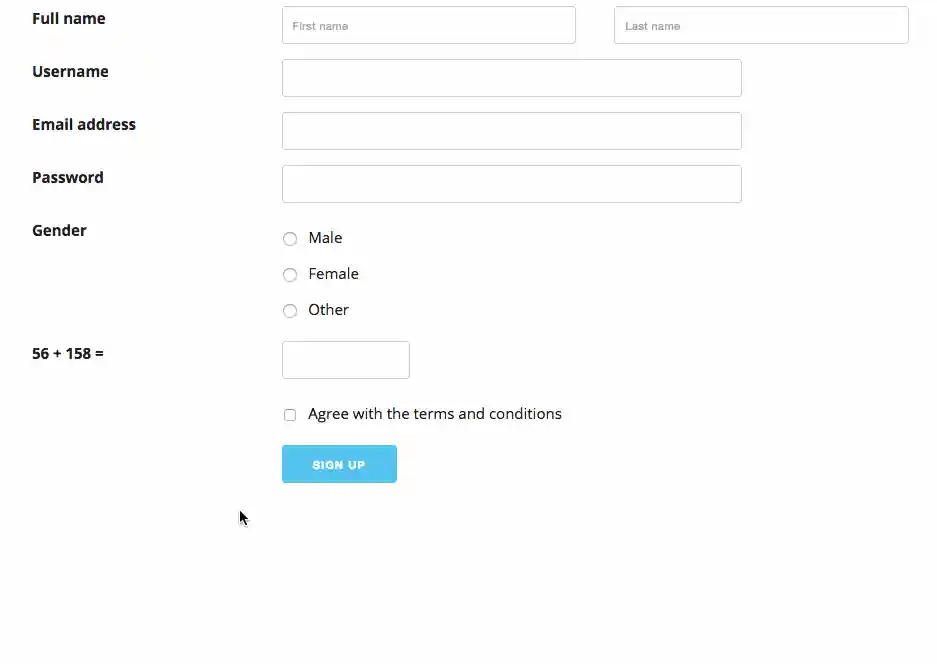This screenshot has height=664, width=937.
Task: Click the "Password" field label
Action: [68, 177]
